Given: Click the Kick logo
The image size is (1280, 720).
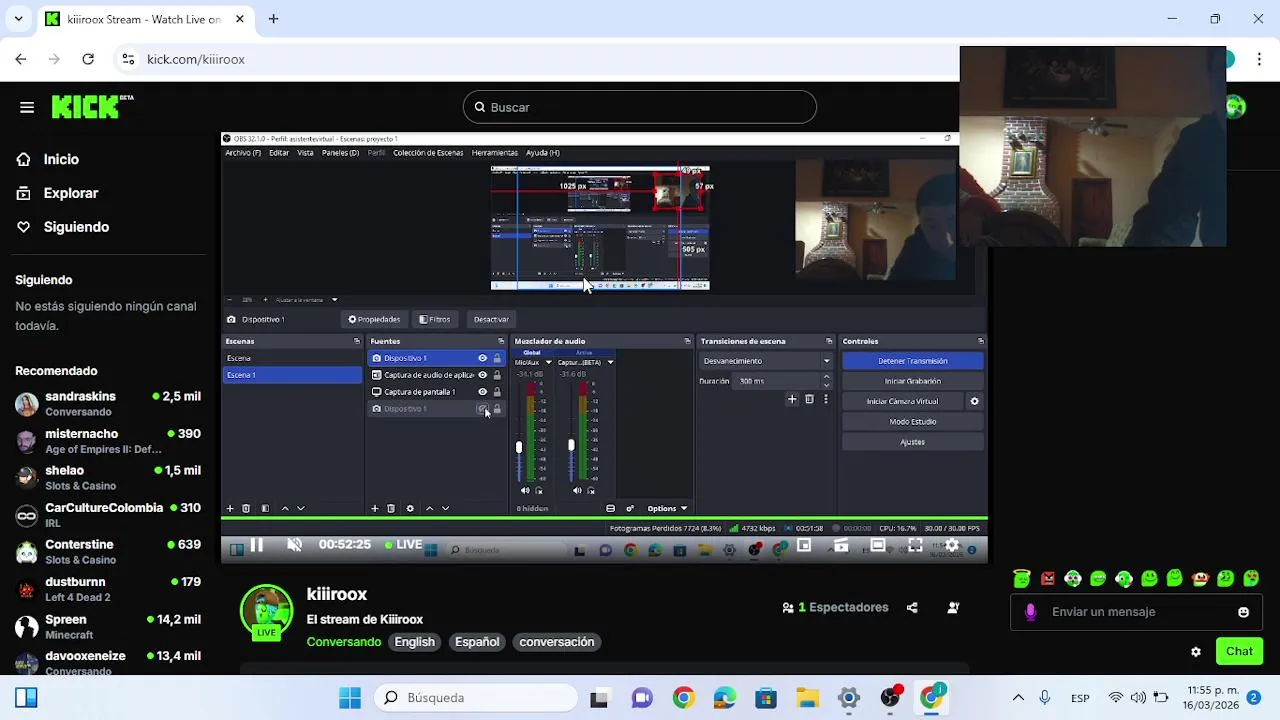Looking at the screenshot, I should [x=92, y=106].
